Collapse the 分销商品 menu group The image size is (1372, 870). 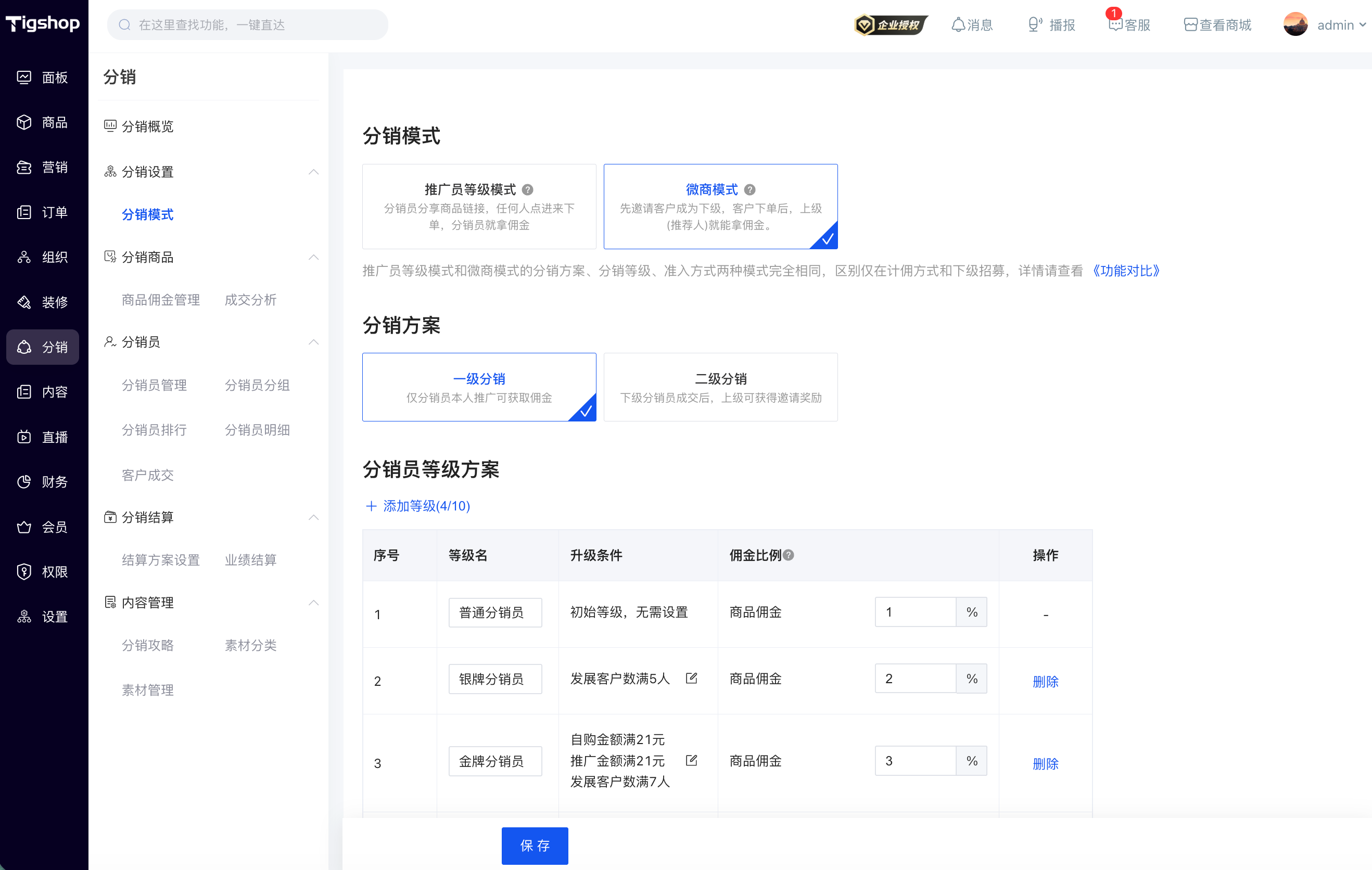[x=313, y=257]
